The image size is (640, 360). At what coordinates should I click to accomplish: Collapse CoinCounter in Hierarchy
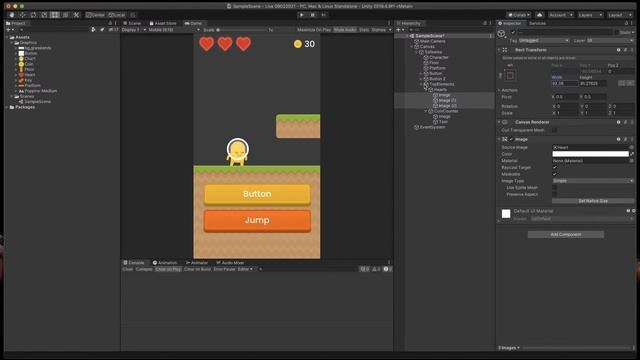[426, 111]
